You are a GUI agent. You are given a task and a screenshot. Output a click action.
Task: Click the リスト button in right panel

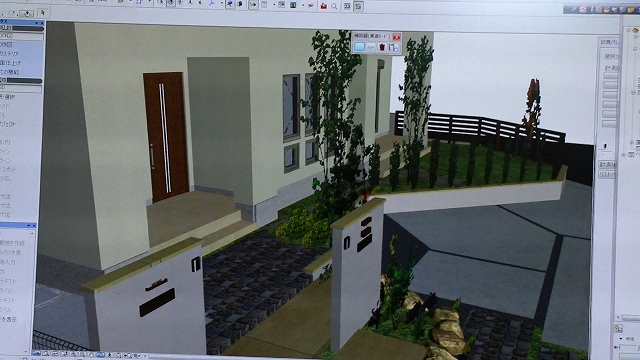tap(607, 174)
